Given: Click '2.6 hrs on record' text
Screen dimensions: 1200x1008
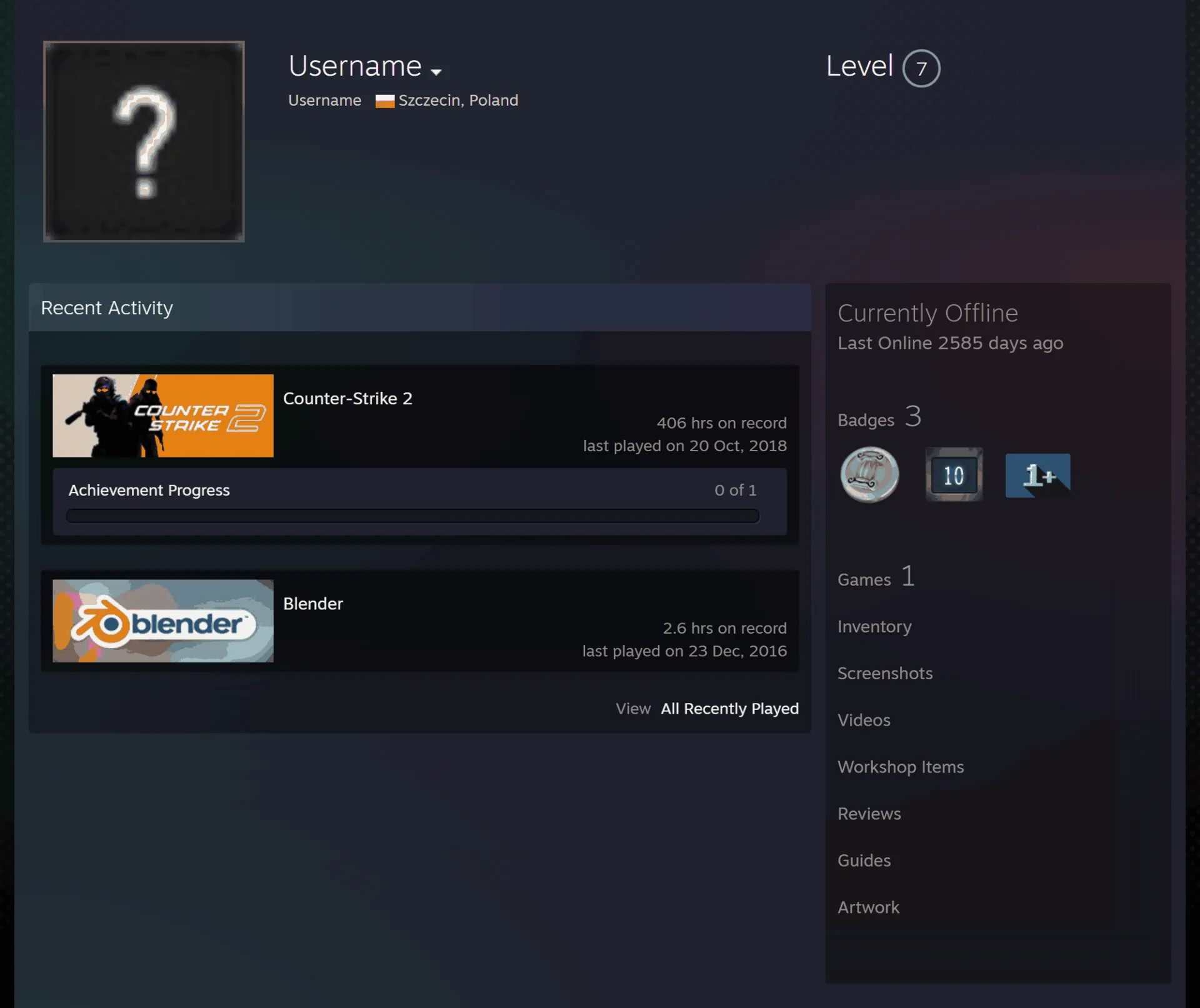Looking at the screenshot, I should (x=724, y=628).
